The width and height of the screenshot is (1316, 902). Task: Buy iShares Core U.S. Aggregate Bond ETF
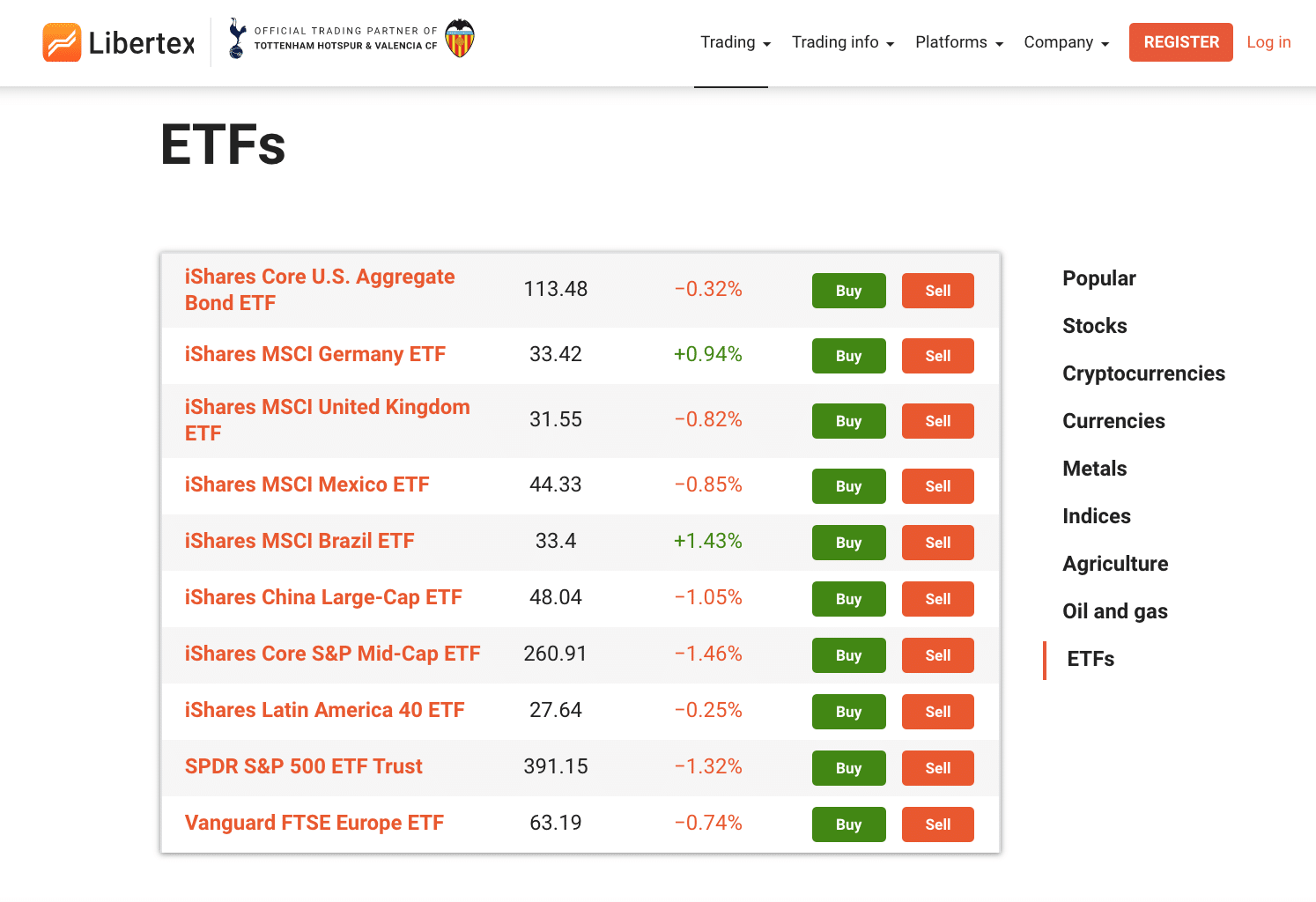848,291
